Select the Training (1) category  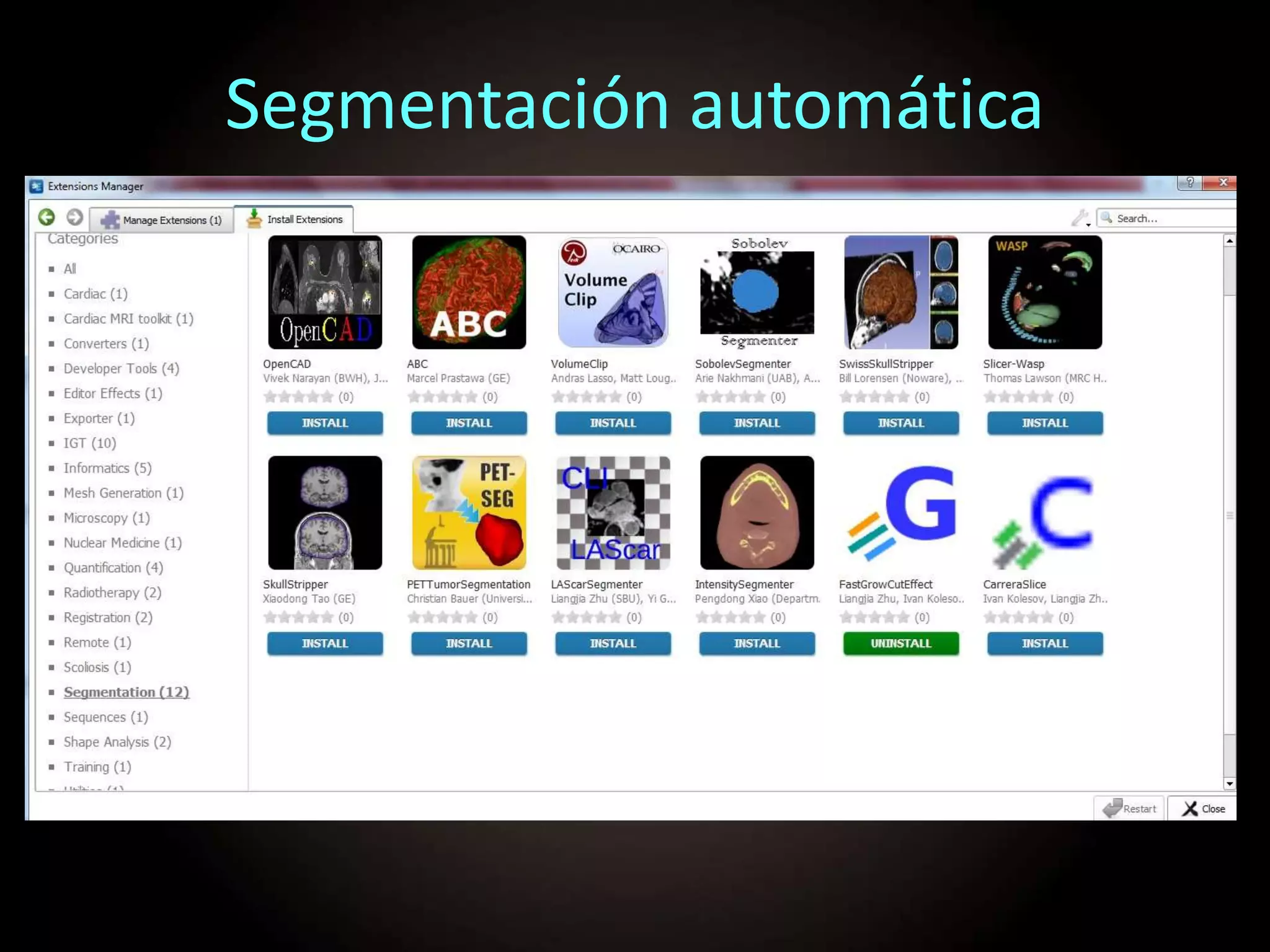click(x=97, y=767)
